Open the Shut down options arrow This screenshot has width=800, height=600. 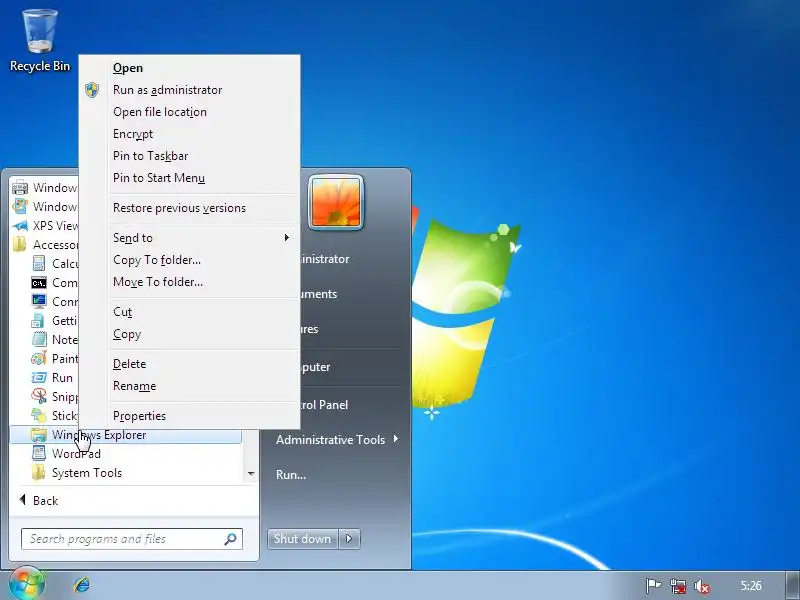pos(349,539)
